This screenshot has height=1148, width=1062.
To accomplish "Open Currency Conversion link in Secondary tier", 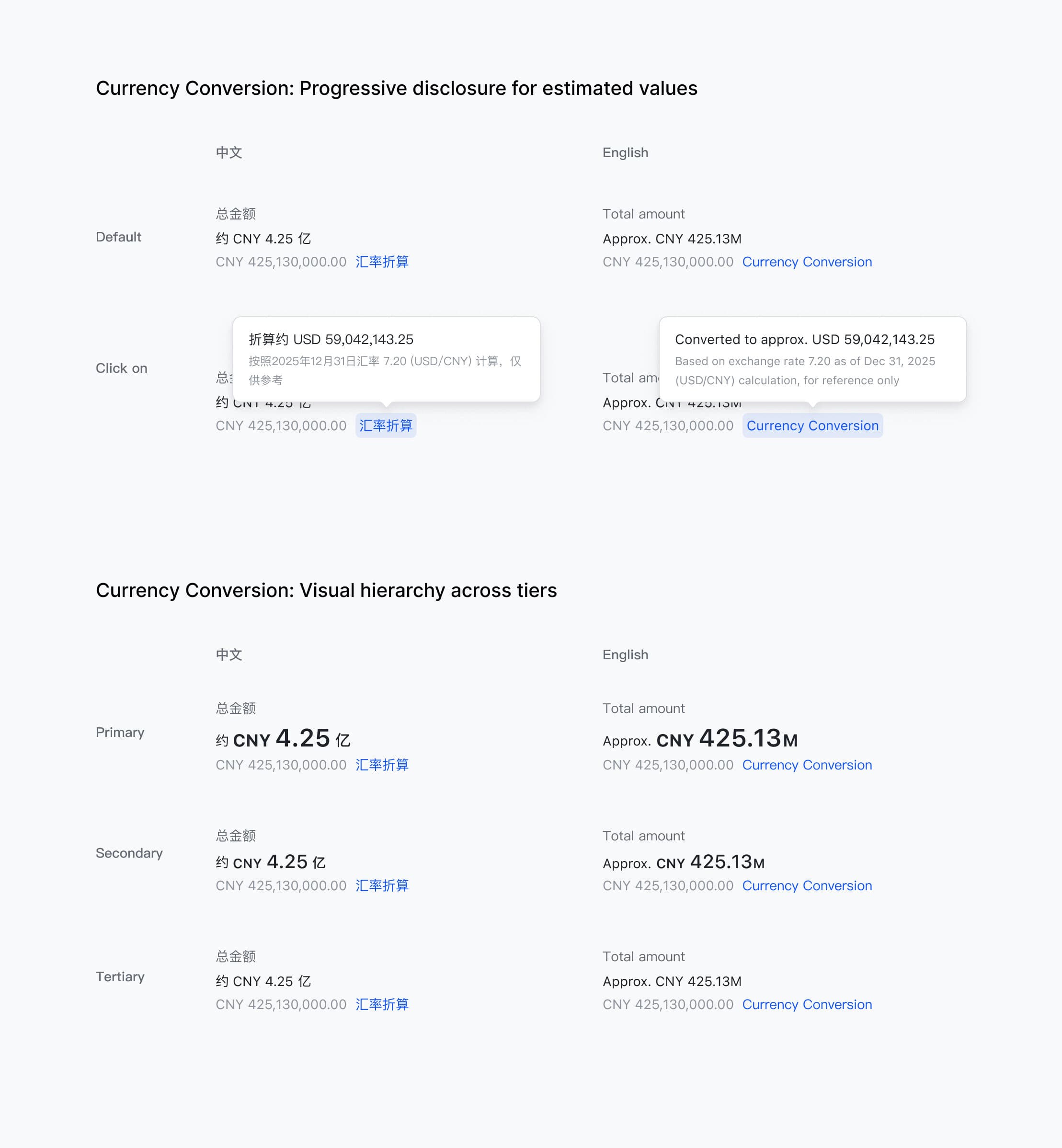I will click(806, 886).
